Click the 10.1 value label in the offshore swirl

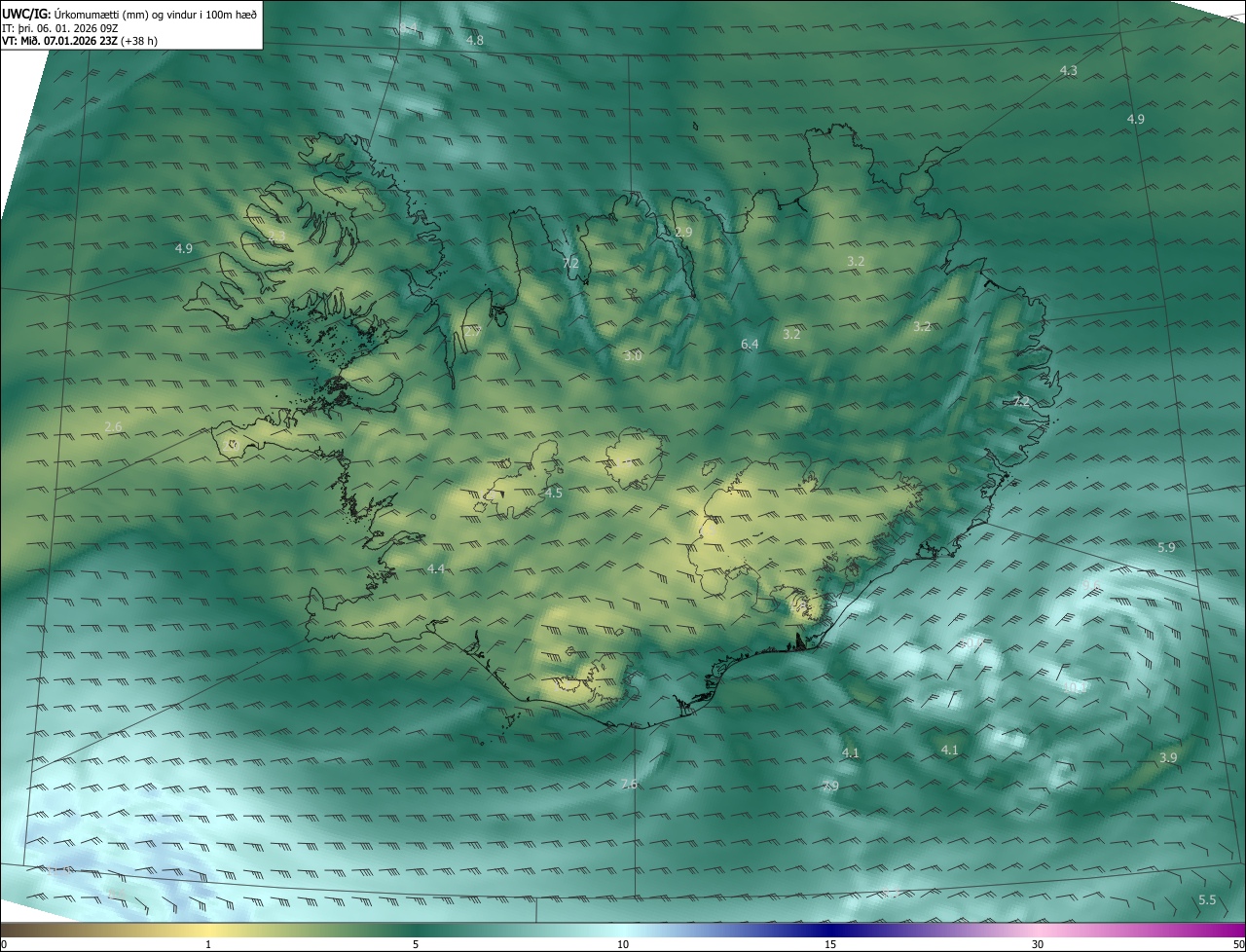1074,687
